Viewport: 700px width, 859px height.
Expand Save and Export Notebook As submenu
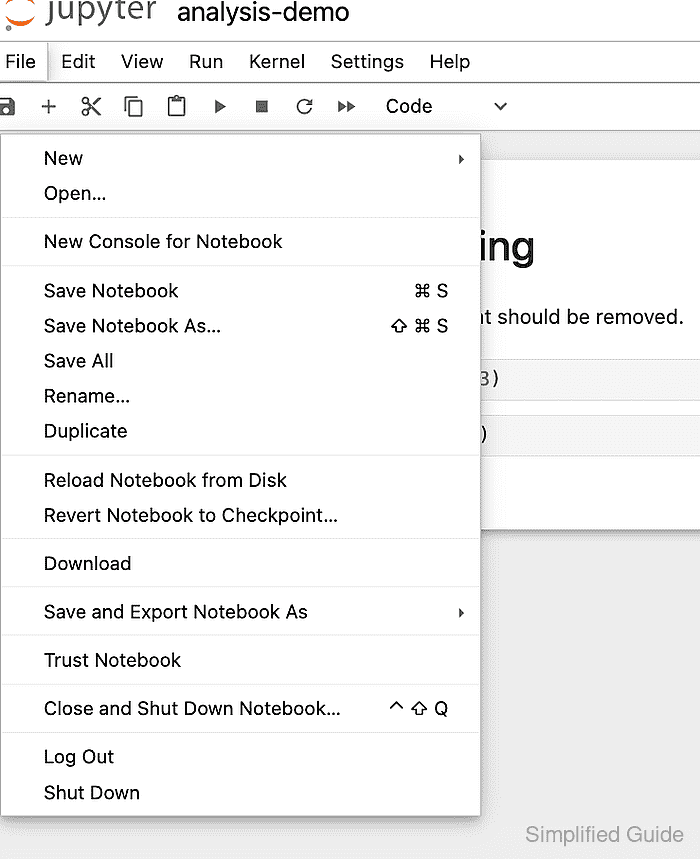pyautogui.click(x=240, y=612)
